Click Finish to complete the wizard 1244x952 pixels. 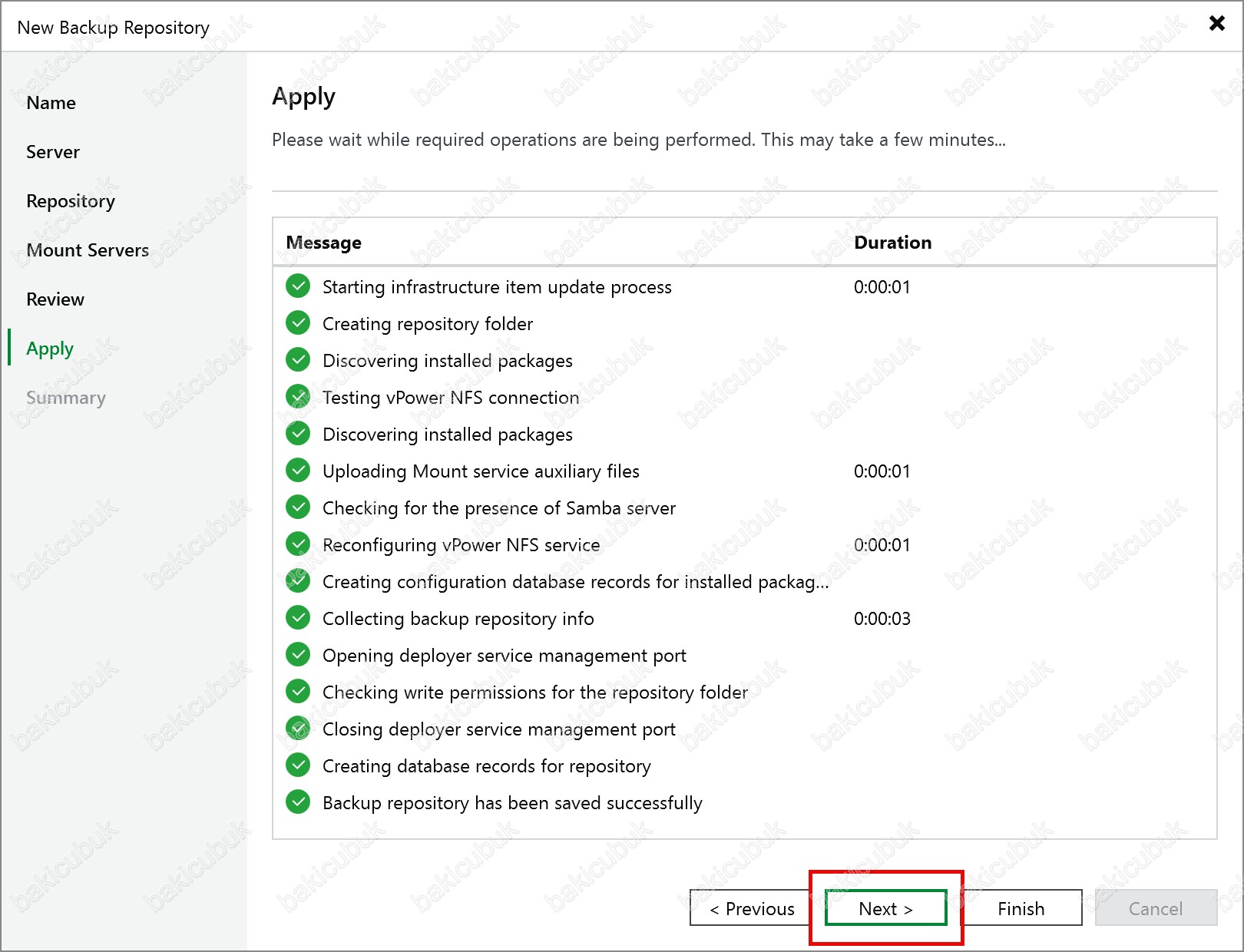click(x=1021, y=908)
